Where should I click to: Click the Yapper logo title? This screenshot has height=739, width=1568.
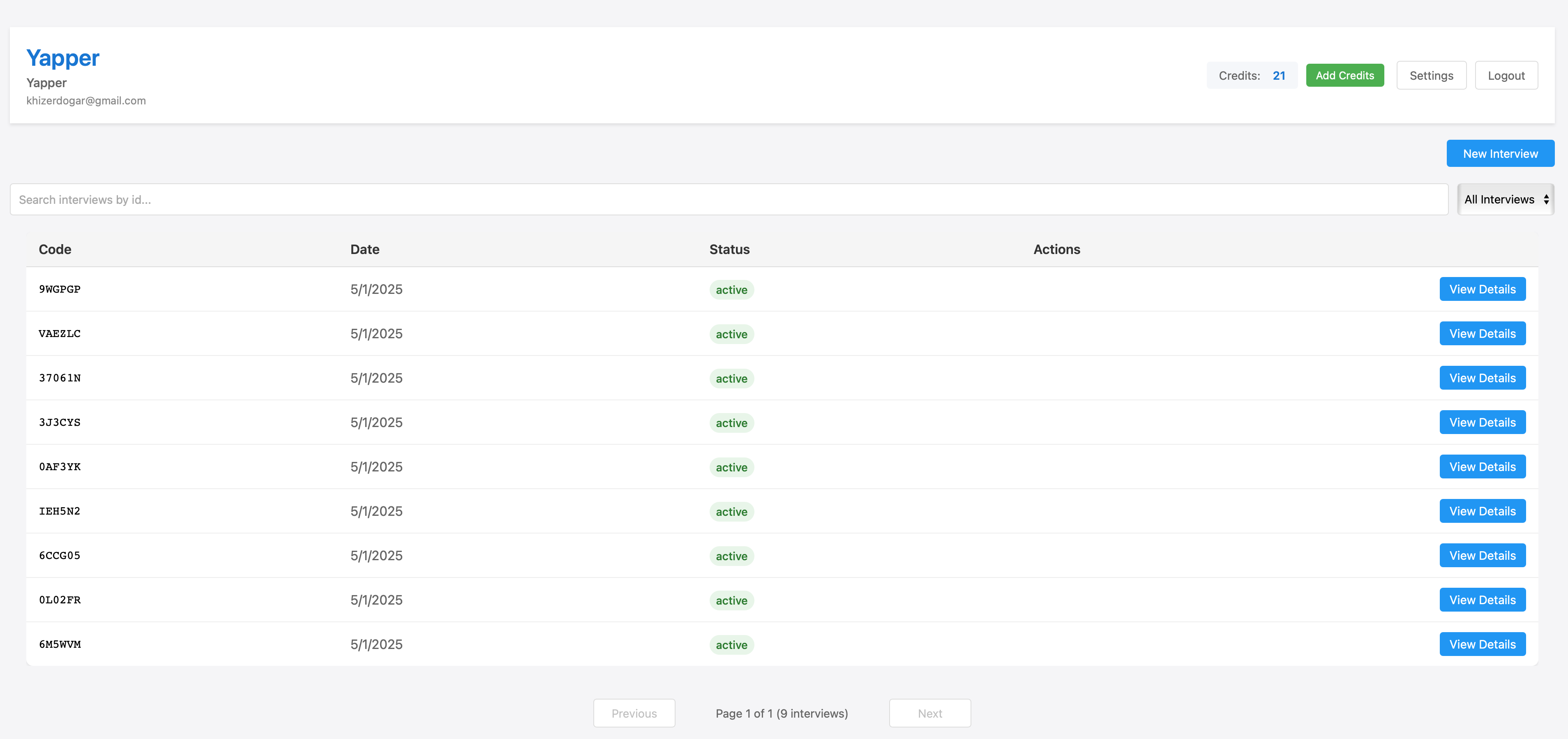[x=63, y=58]
